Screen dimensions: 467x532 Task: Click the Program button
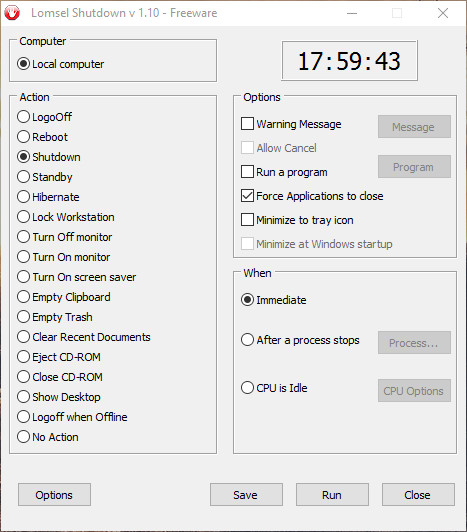tap(414, 167)
